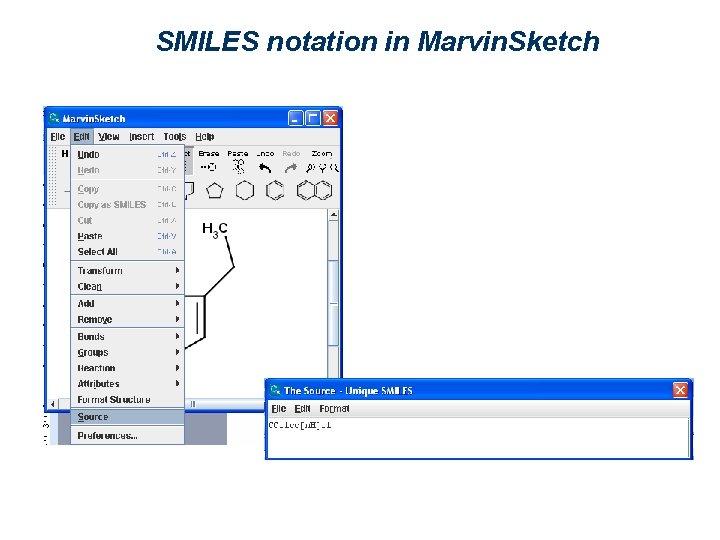Close The Source window
The height and width of the screenshot is (540, 720).
[x=680, y=390]
